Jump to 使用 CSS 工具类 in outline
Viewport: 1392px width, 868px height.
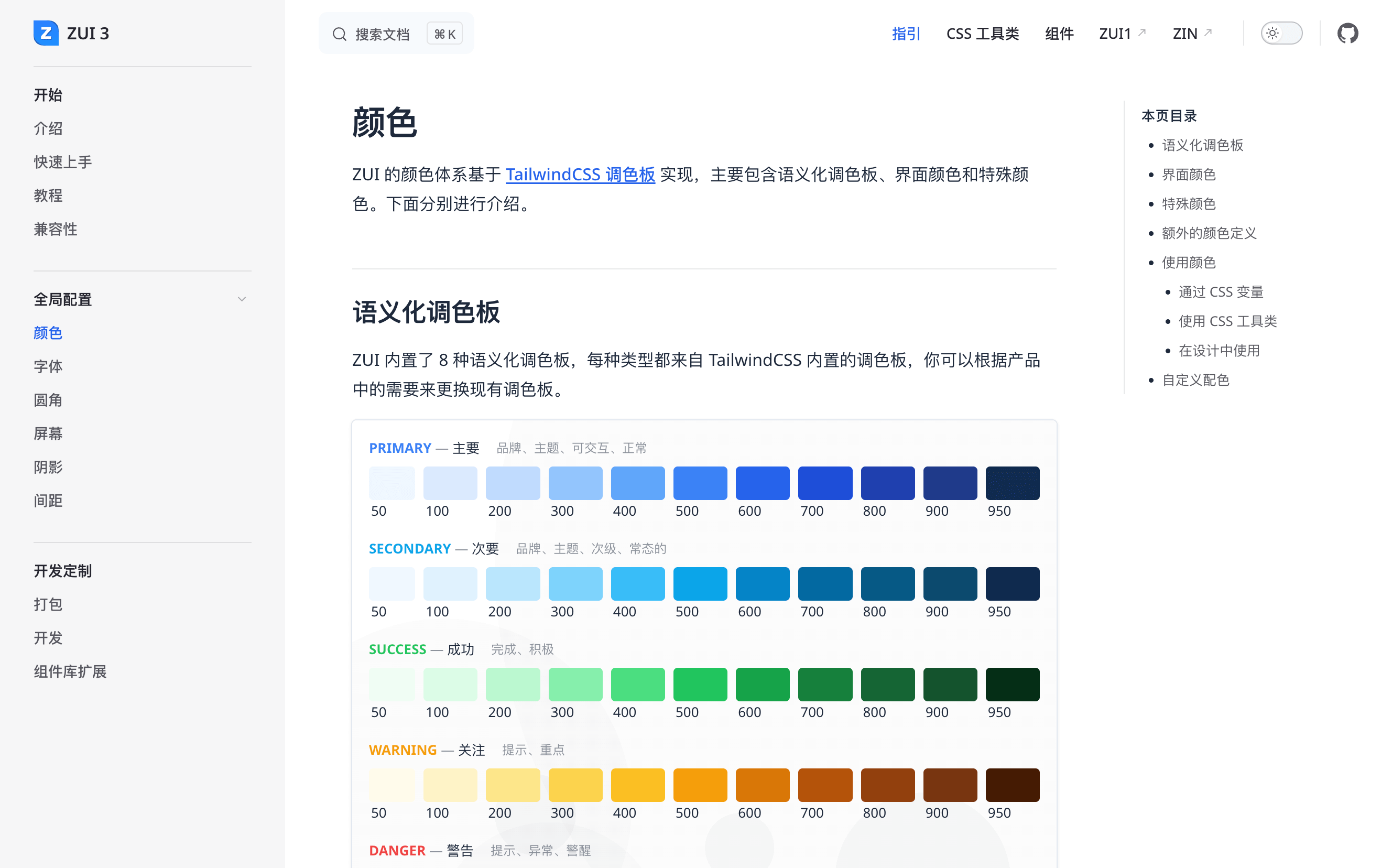point(1228,321)
